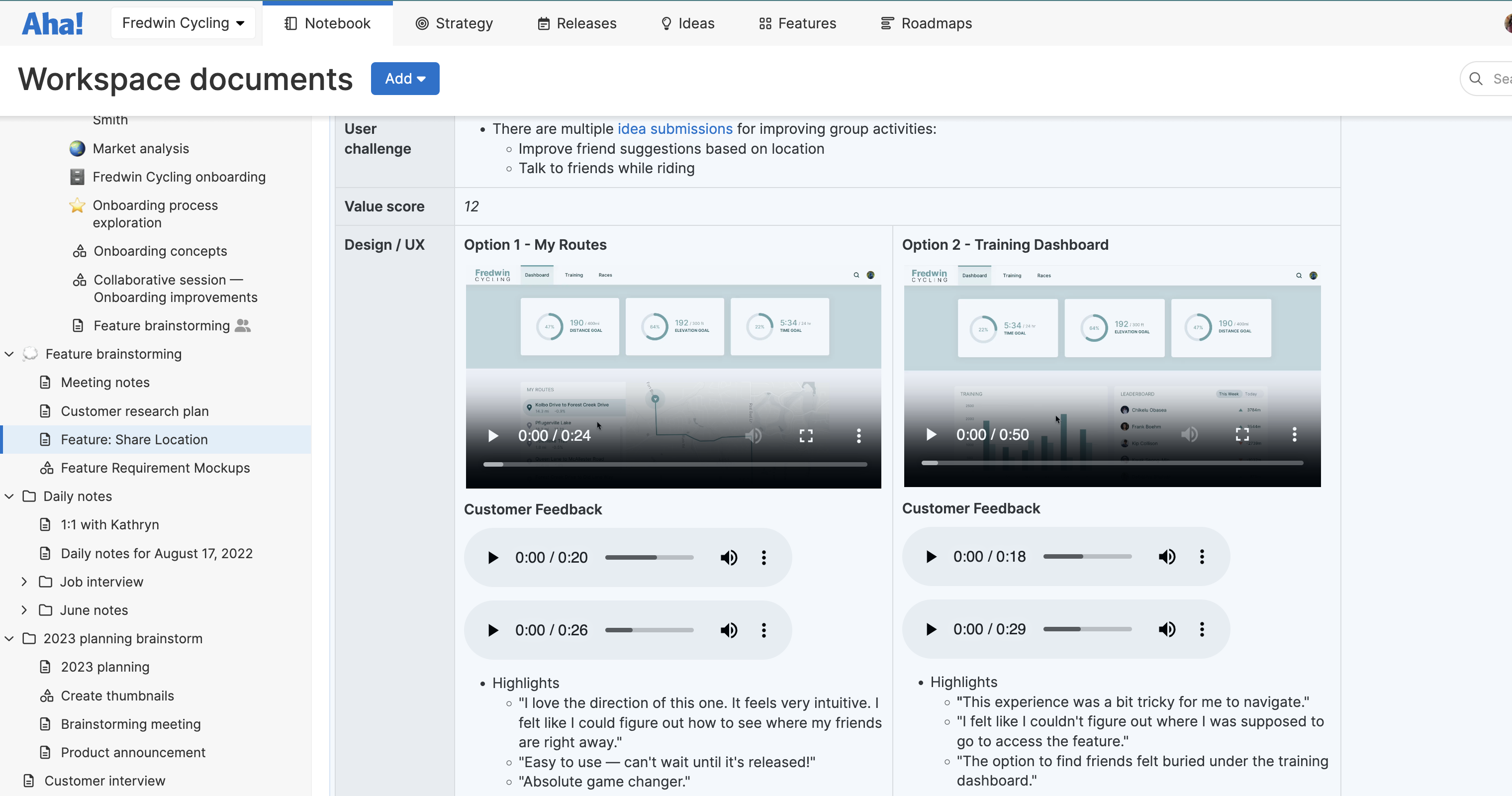The width and height of the screenshot is (1512, 796).
Task: Open the 1:1 with Kathryn note
Action: click(x=110, y=524)
